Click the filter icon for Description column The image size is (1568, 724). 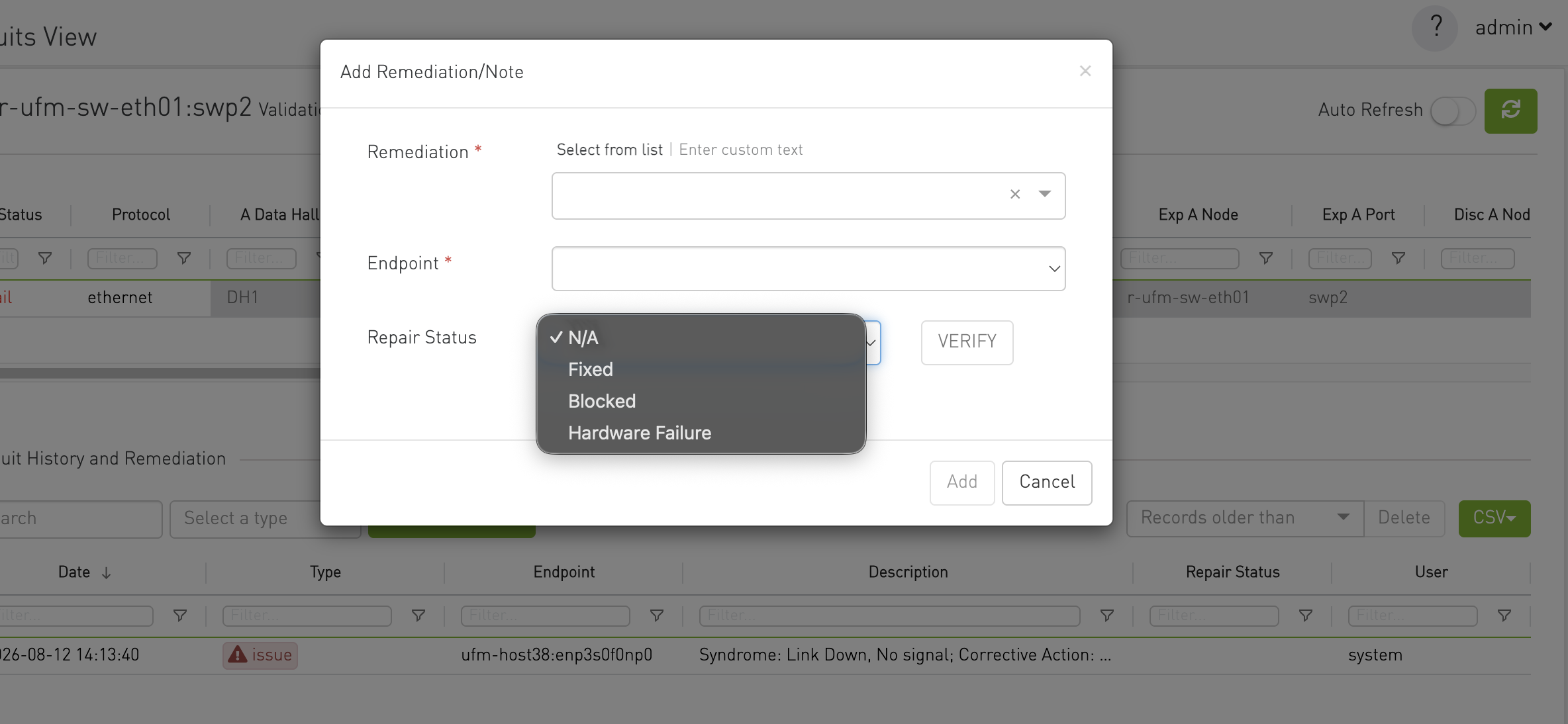1106,615
